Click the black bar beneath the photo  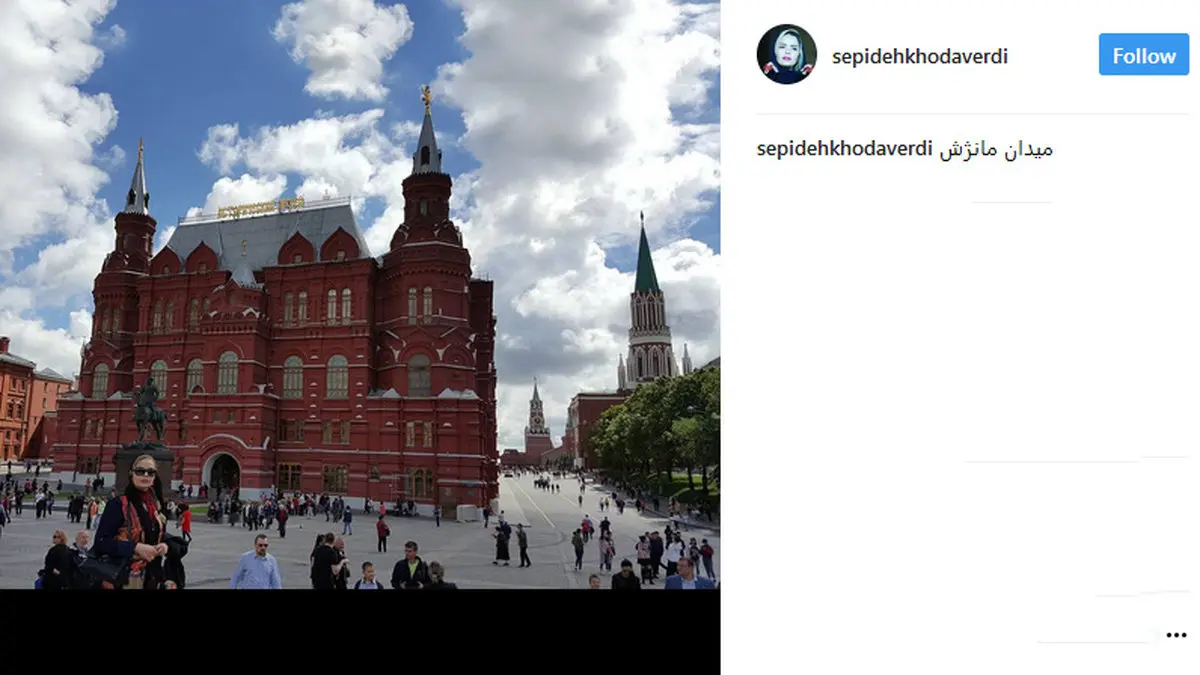(360, 632)
